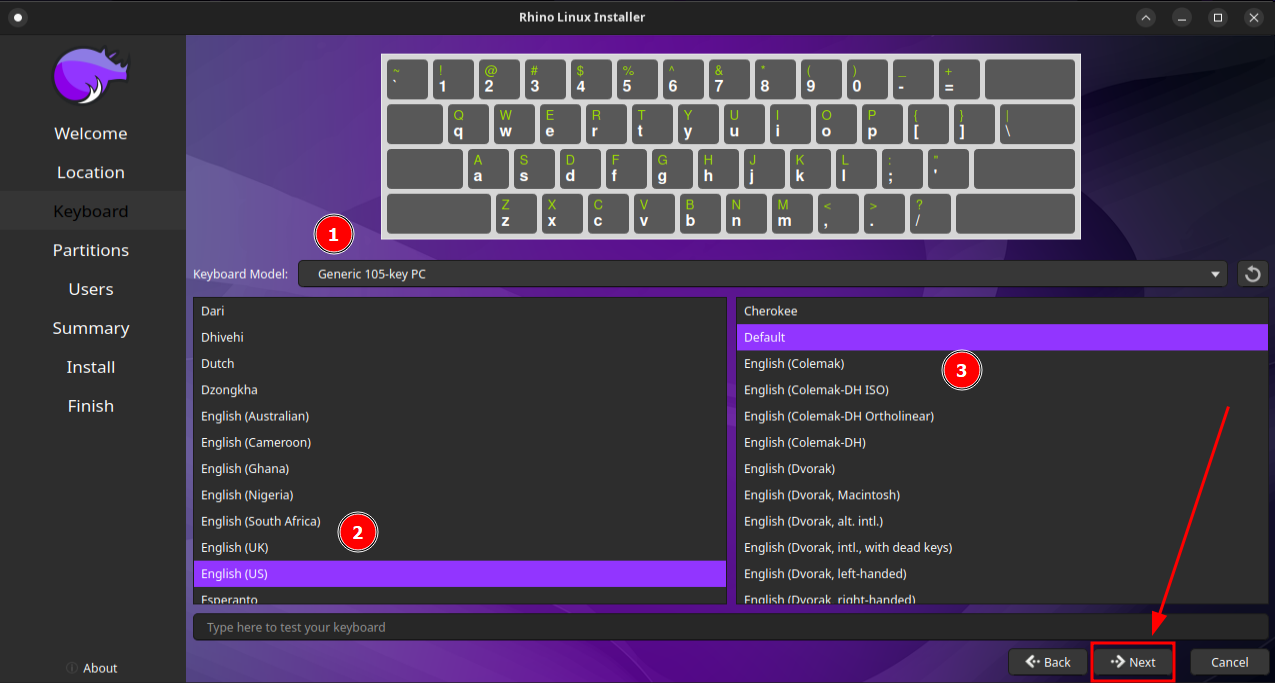The height and width of the screenshot is (683, 1275).
Task: Open the Summary step
Action: (91, 328)
